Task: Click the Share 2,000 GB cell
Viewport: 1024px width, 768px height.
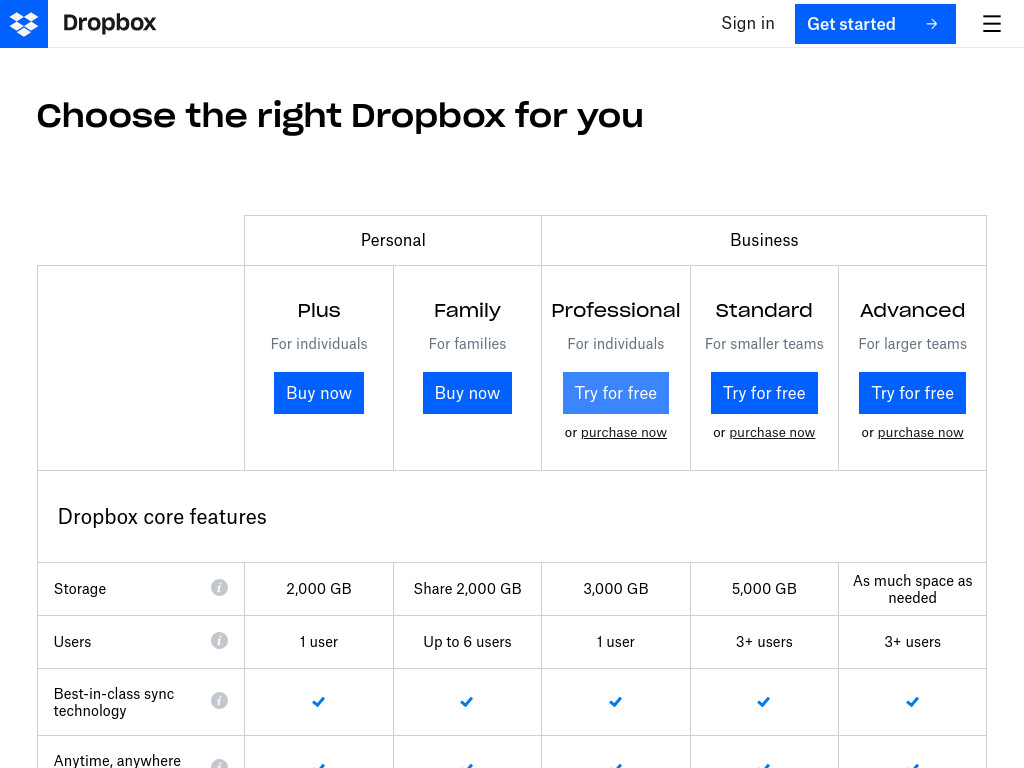Action: point(467,589)
